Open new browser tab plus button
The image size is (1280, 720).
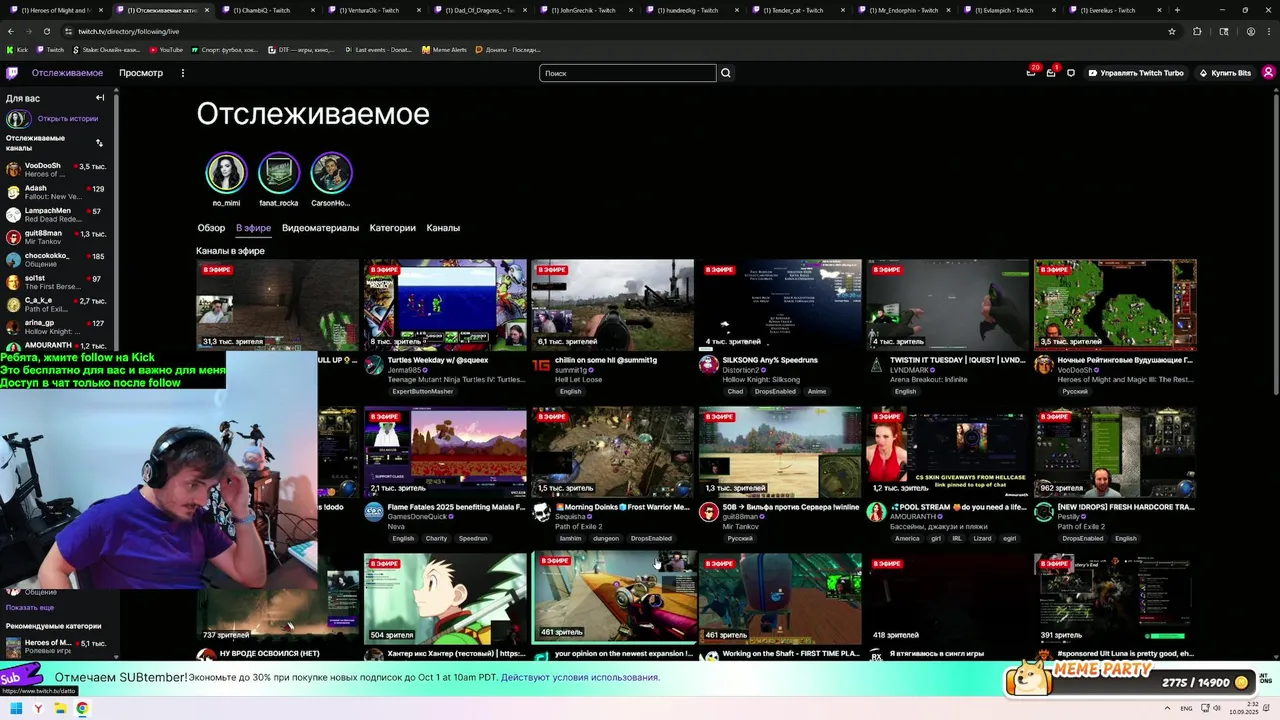[1177, 10]
